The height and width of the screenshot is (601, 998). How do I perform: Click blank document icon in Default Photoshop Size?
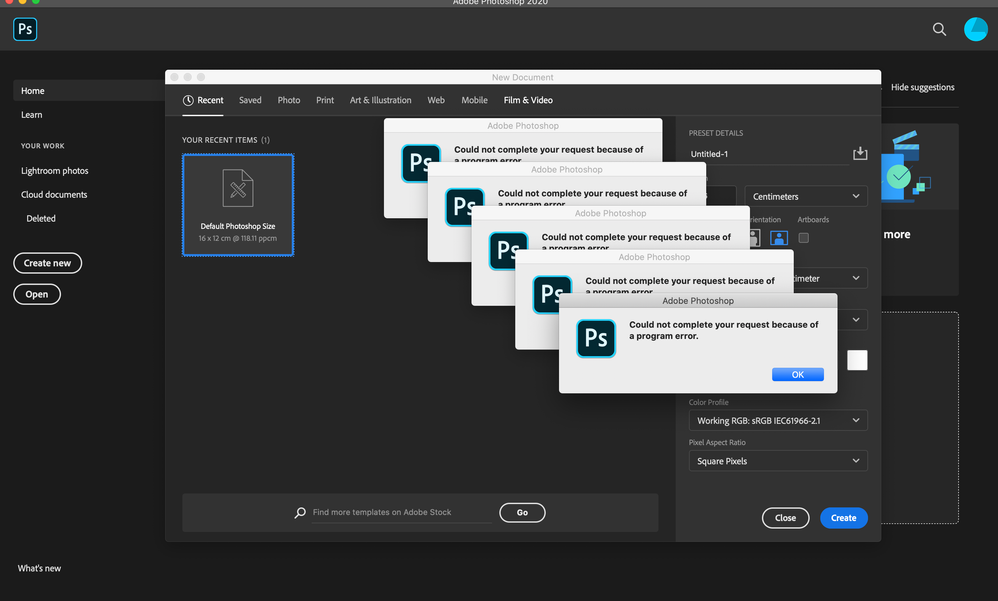238,188
